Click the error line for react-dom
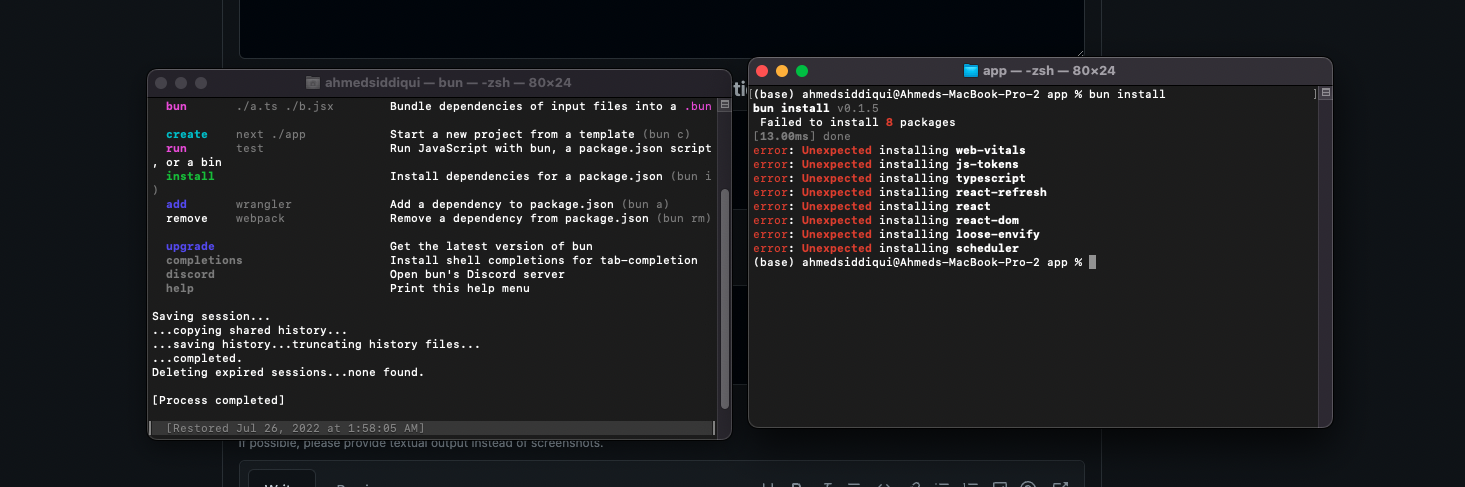 886,220
